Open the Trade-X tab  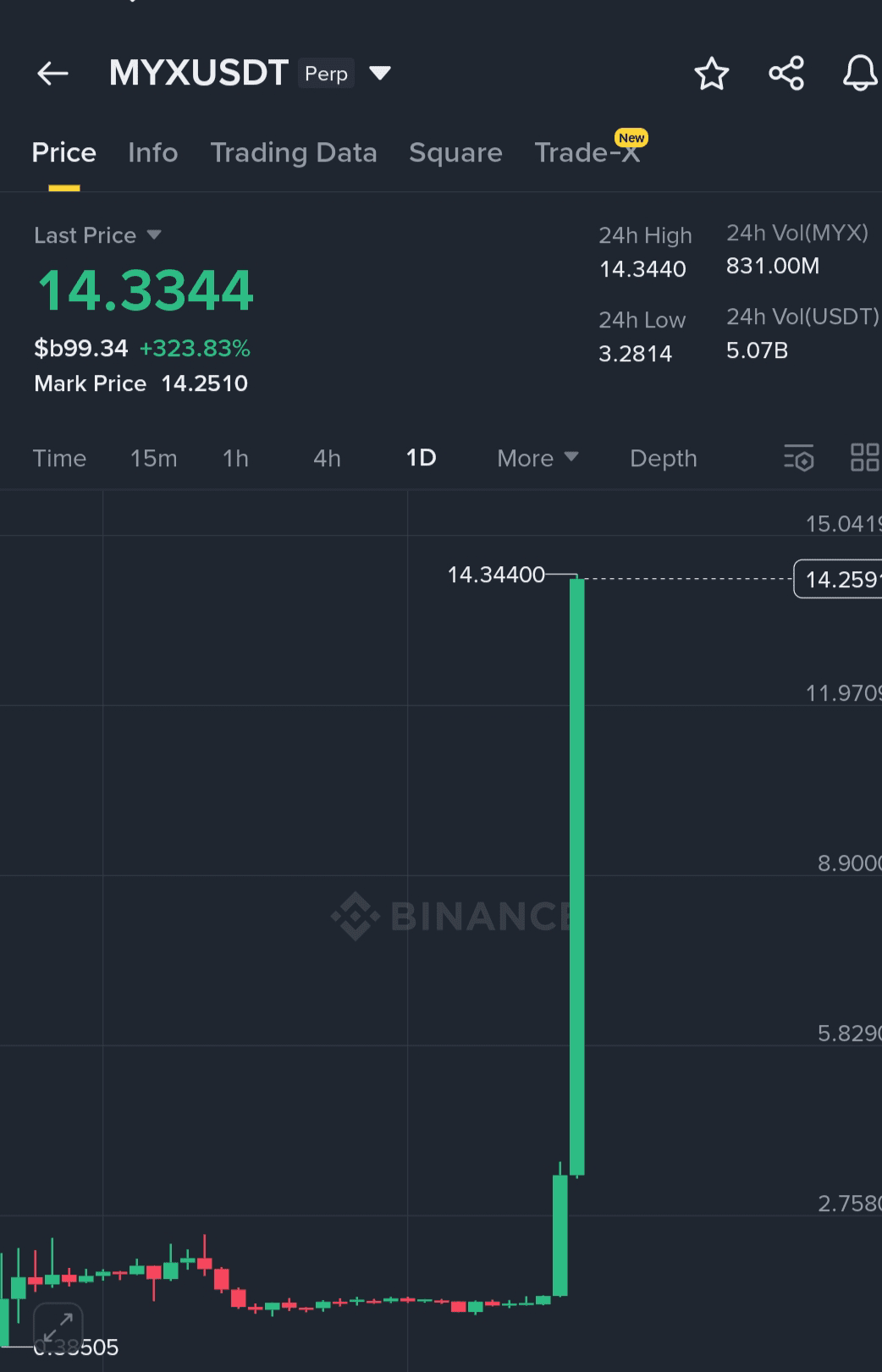click(587, 152)
